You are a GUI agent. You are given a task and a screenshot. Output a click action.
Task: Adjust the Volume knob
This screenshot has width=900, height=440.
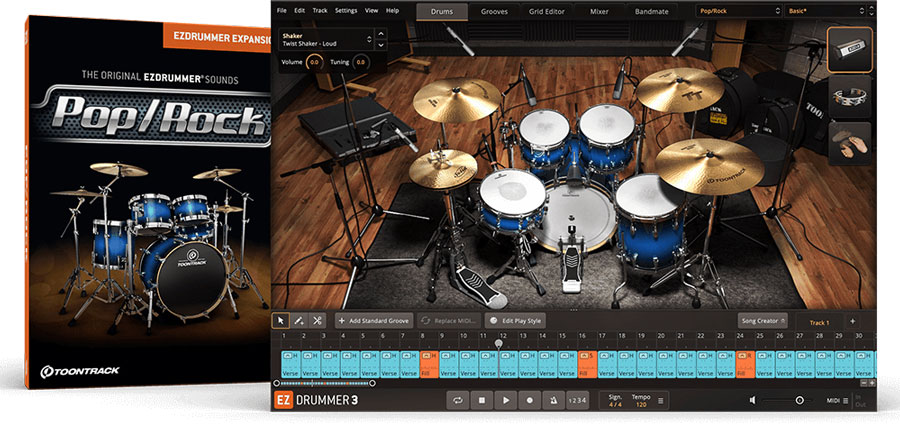click(x=315, y=62)
